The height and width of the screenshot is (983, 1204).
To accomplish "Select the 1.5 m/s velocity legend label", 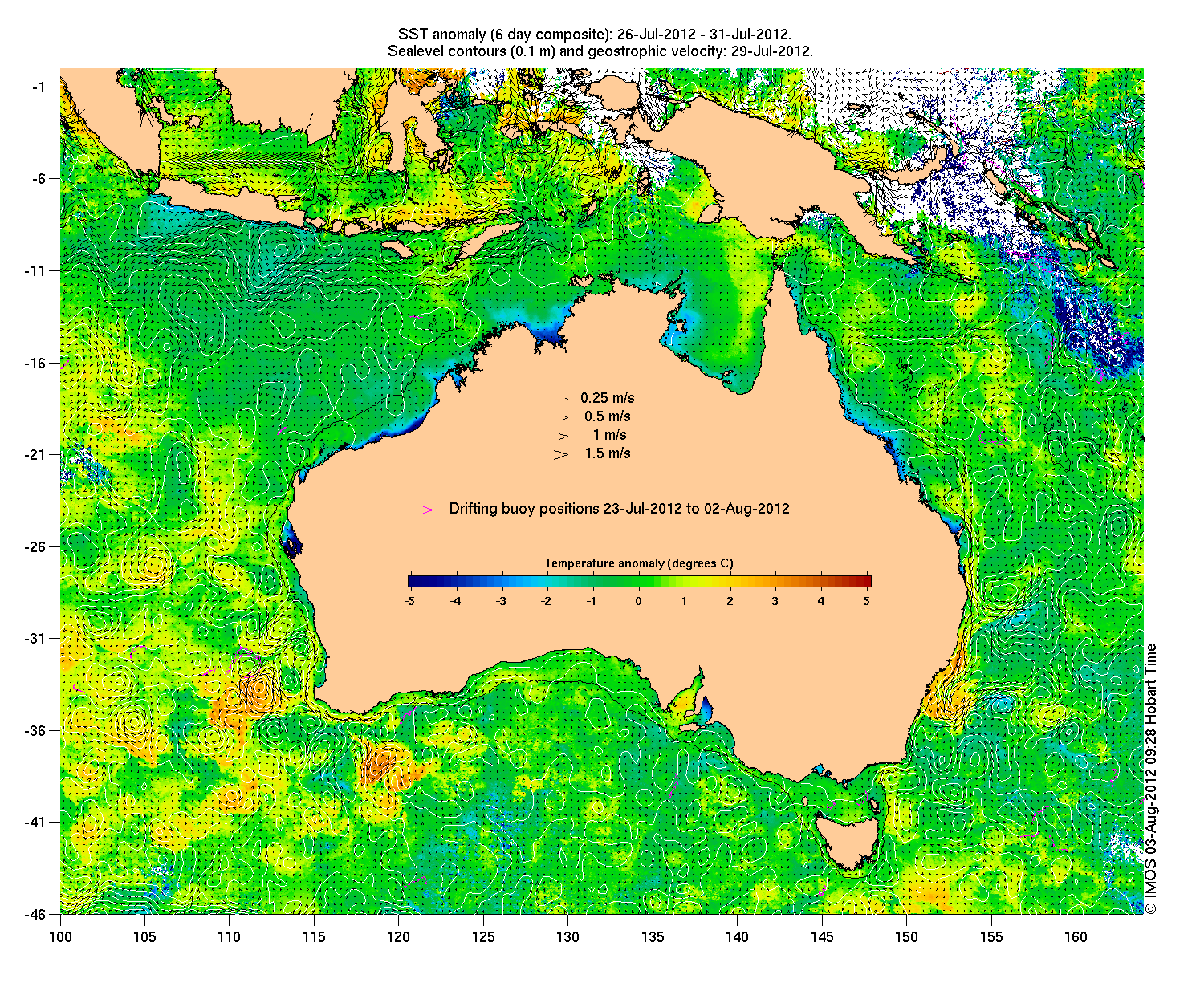I will (608, 453).
